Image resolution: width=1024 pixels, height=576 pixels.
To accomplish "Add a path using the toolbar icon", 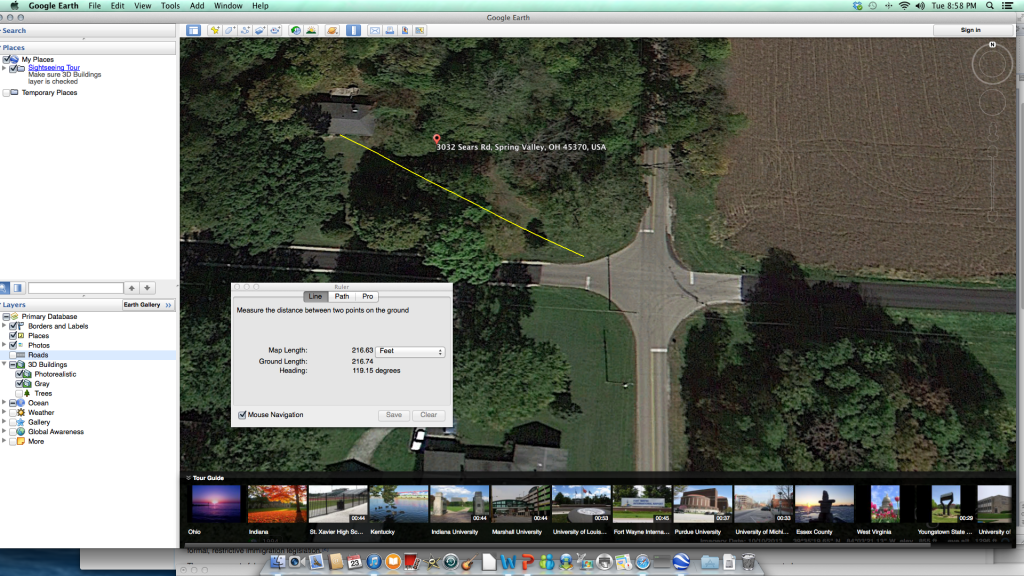I will click(246, 30).
